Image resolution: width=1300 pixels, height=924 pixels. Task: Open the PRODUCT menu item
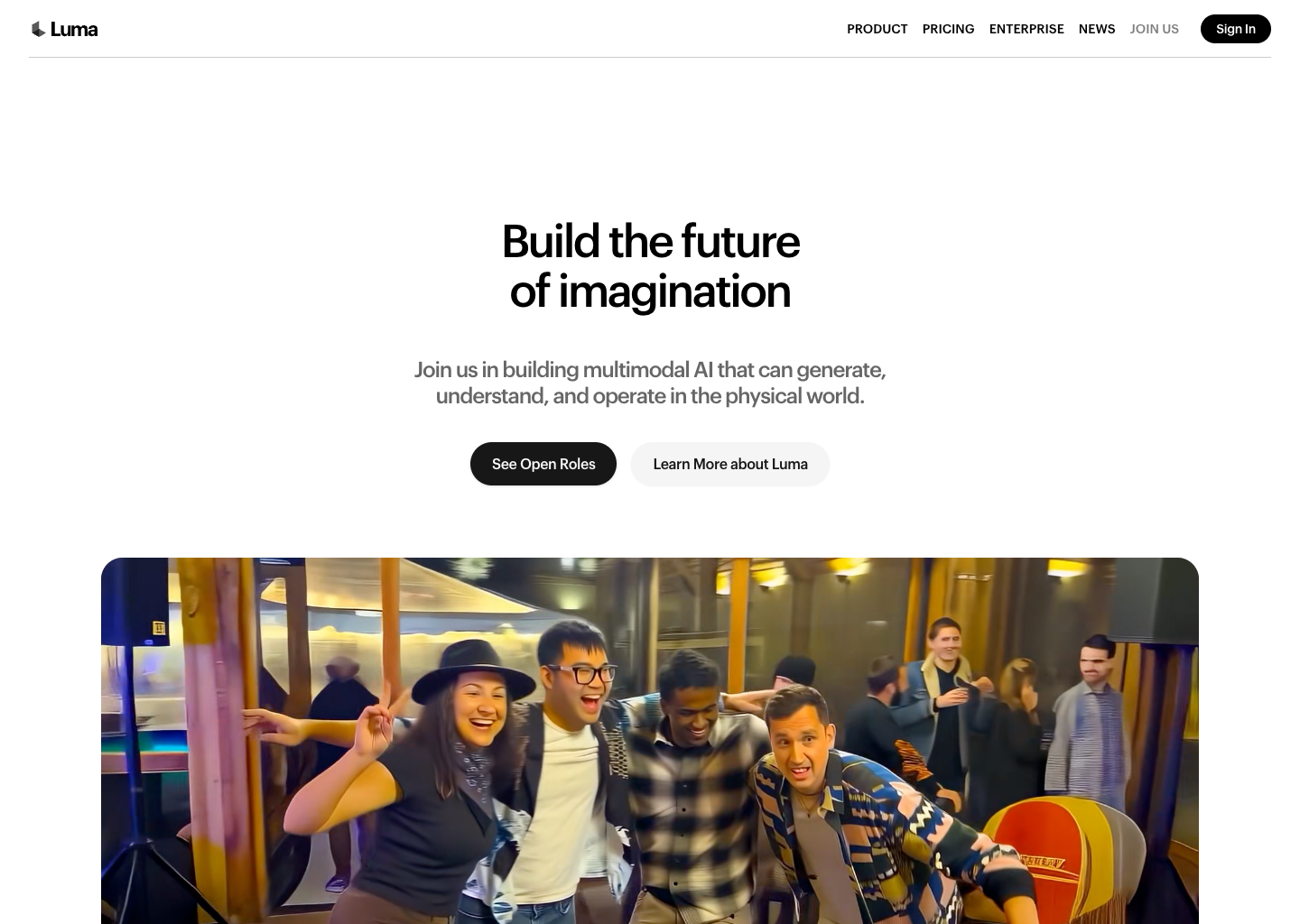pyautogui.click(x=877, y=29)
